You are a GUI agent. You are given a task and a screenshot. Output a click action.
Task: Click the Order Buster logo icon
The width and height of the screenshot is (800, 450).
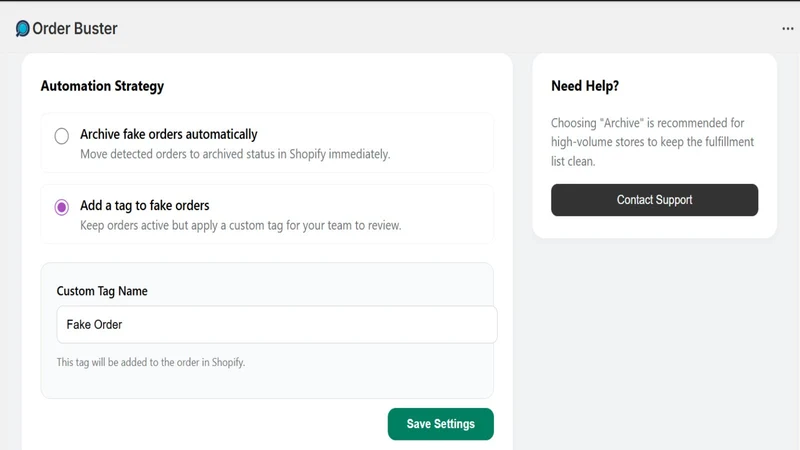[22, 29]
